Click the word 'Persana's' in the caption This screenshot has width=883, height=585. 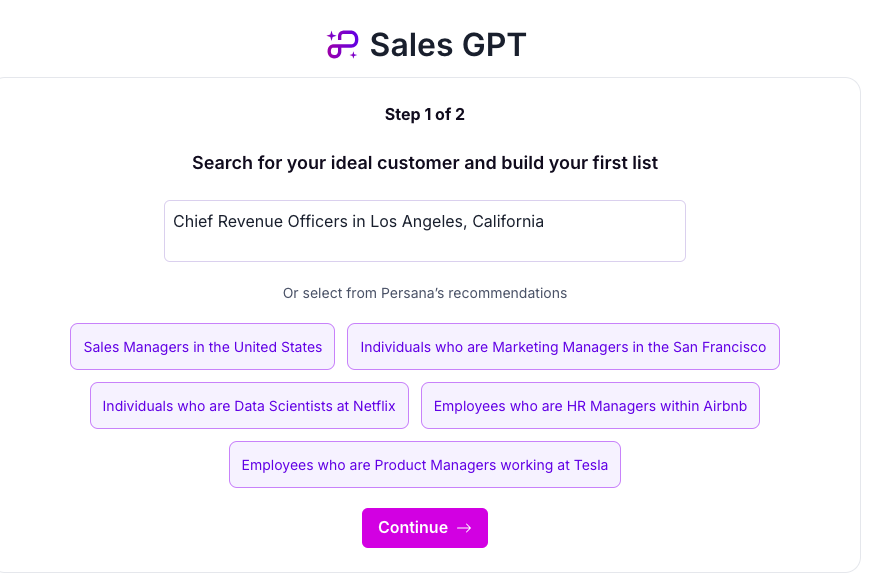403,294
